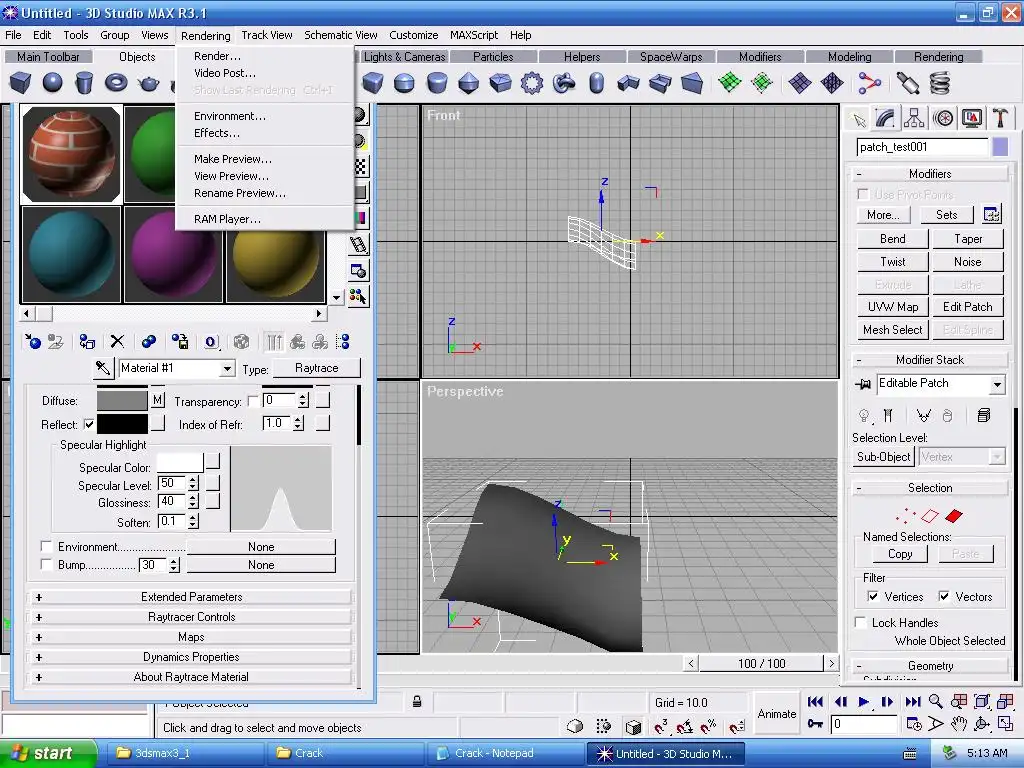Click Select by Material icon

click(359, 297)
